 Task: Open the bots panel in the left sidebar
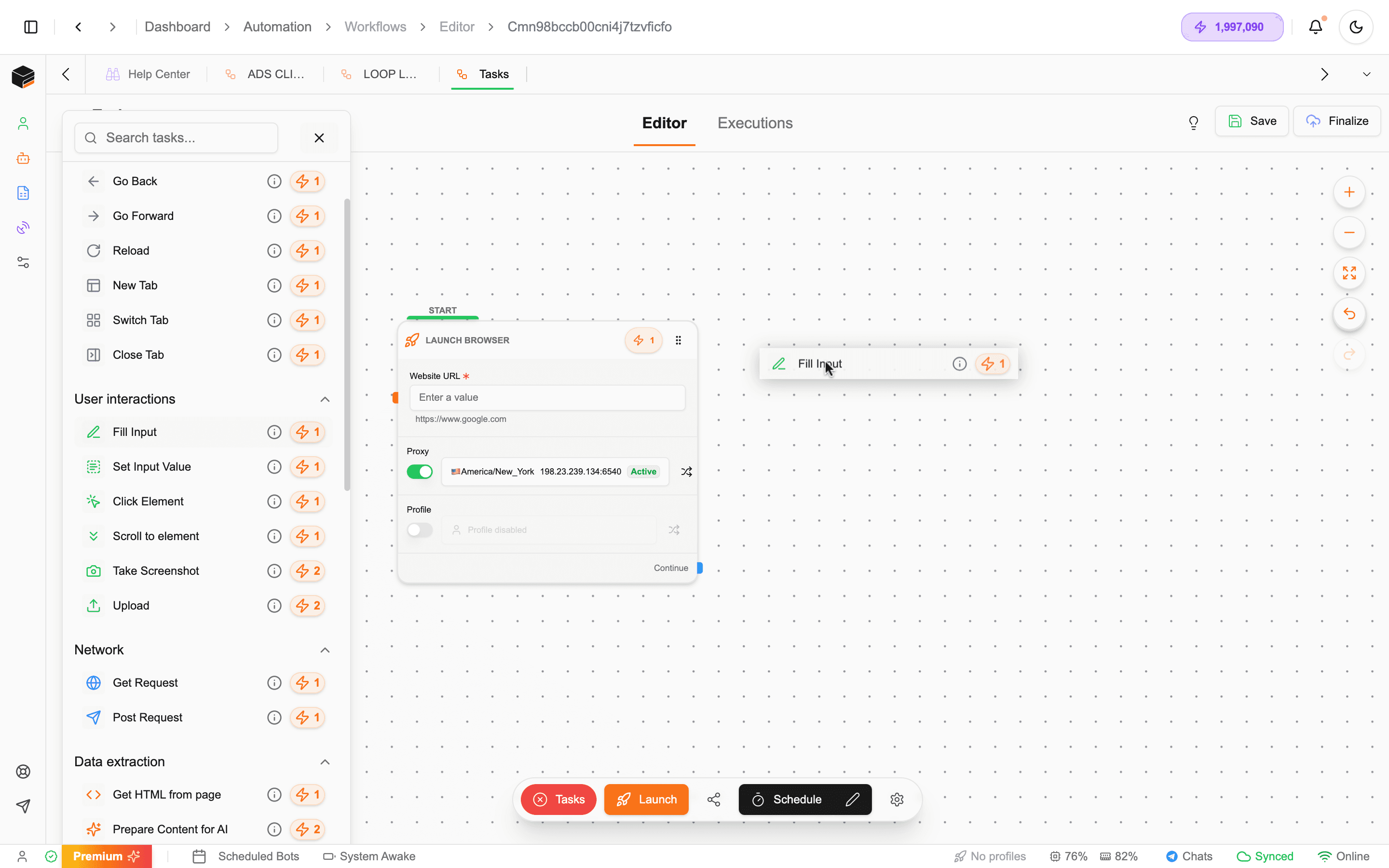(x=23, y=159)
